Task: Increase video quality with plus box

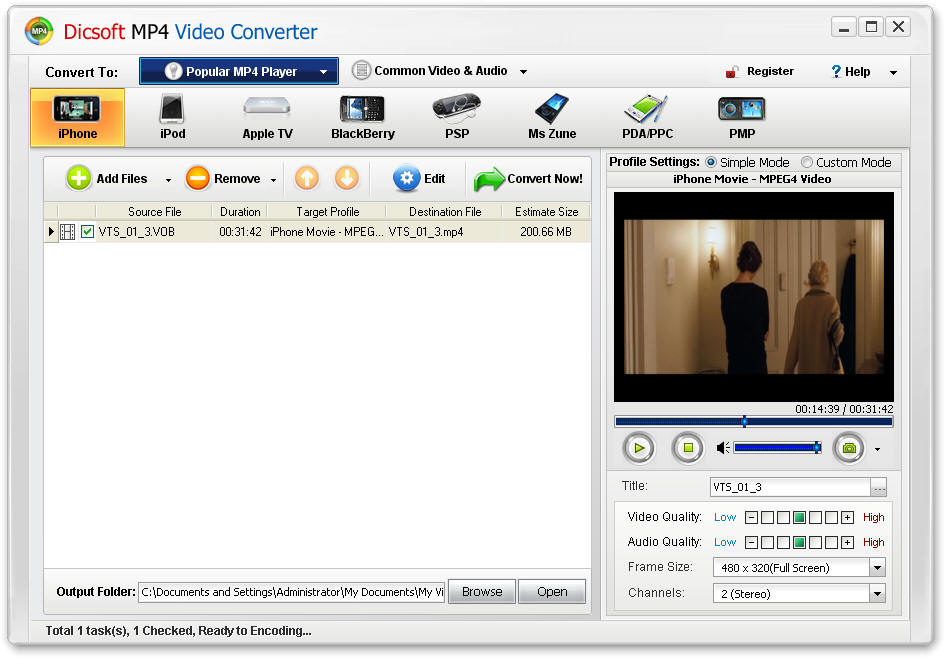Action: [x=847, y=518]
